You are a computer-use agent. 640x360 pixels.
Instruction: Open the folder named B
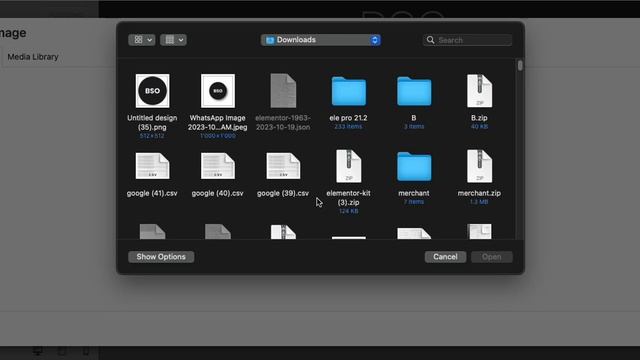pyautogui.click(x=414, y=91)
